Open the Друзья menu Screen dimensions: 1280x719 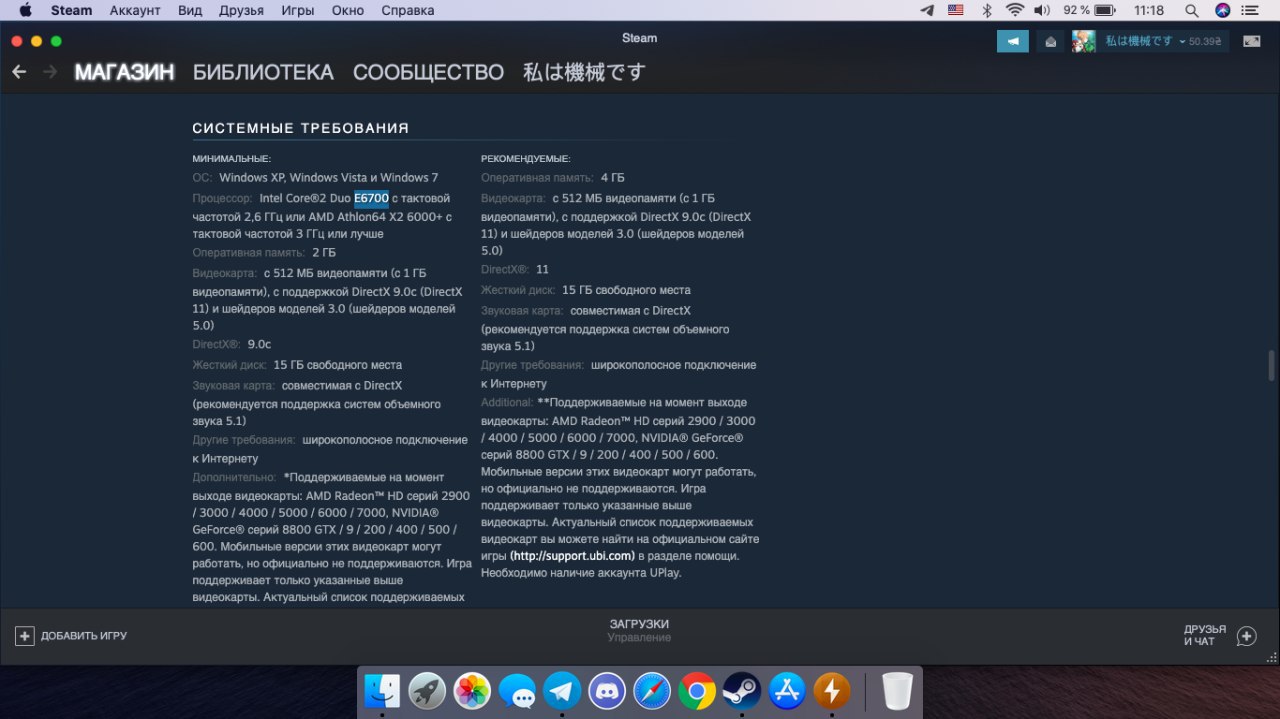click(x=241, y=10)
